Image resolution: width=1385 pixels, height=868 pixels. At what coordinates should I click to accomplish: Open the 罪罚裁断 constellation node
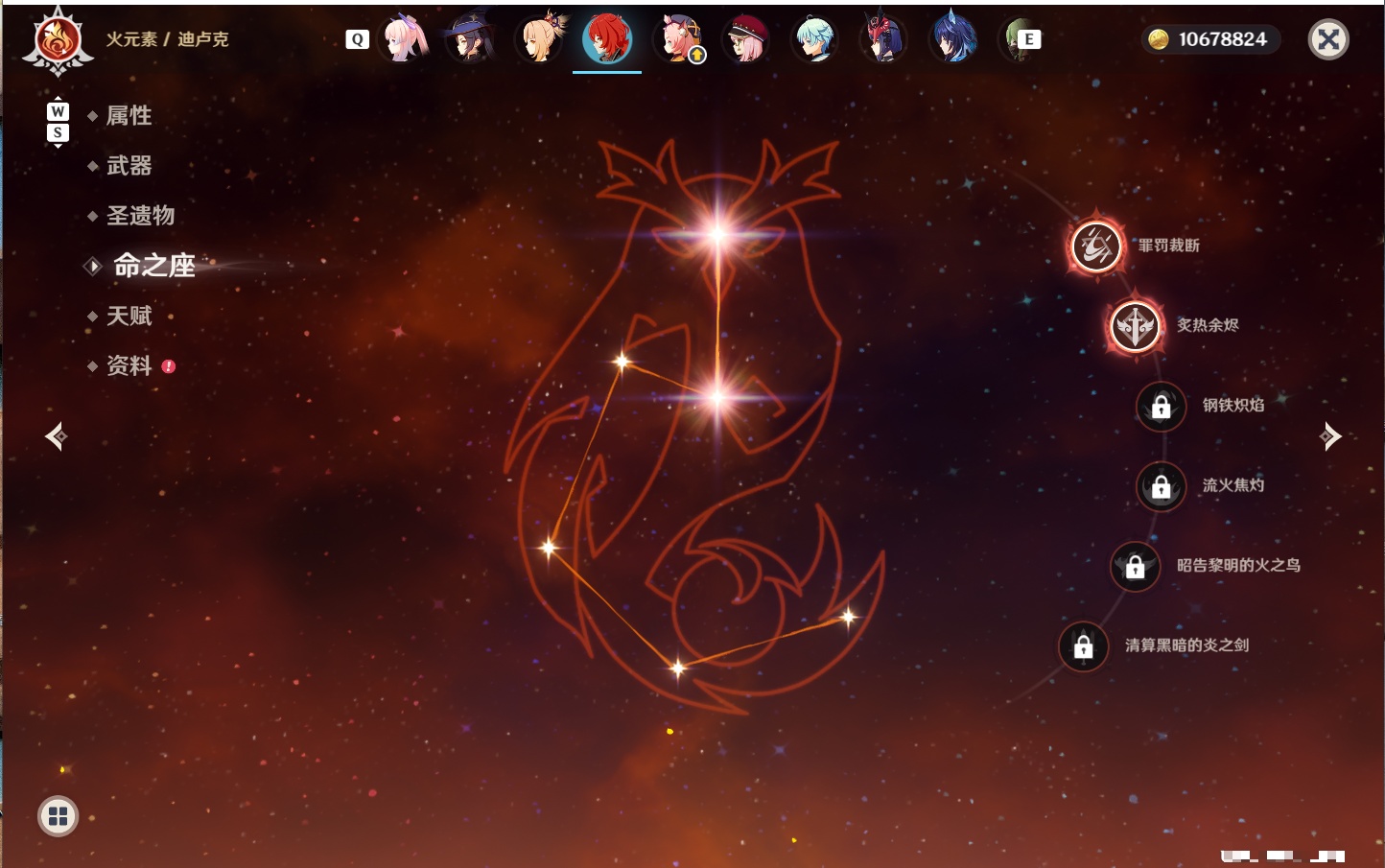coord(1096,246)
